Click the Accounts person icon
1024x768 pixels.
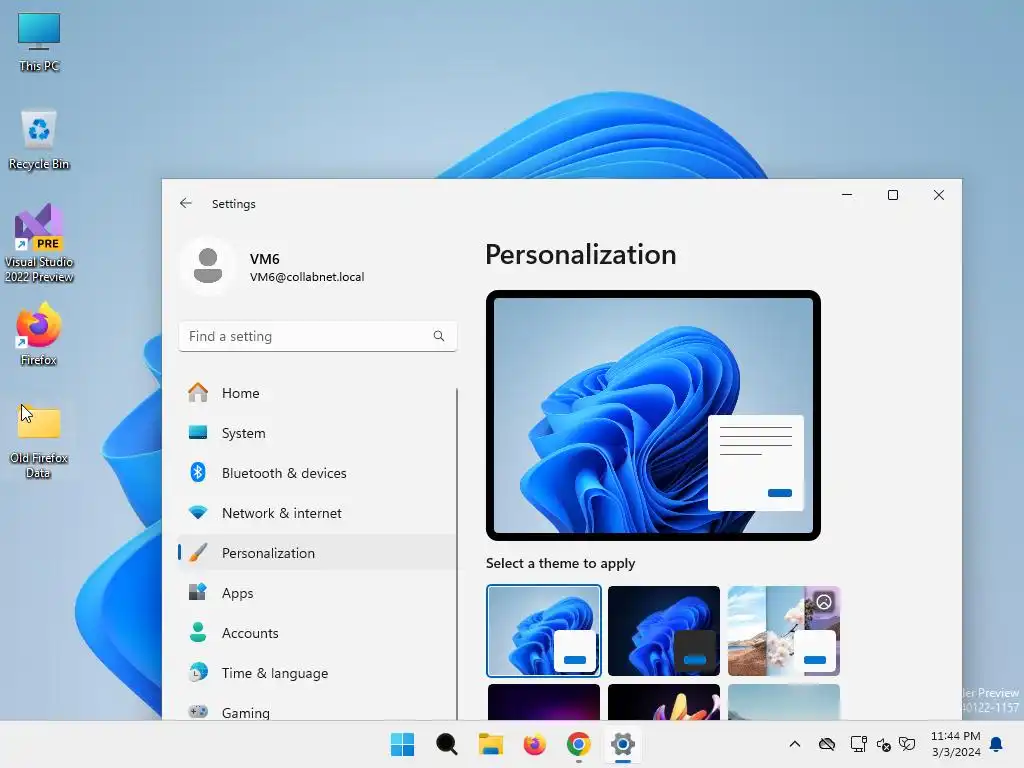coord(198,632)
